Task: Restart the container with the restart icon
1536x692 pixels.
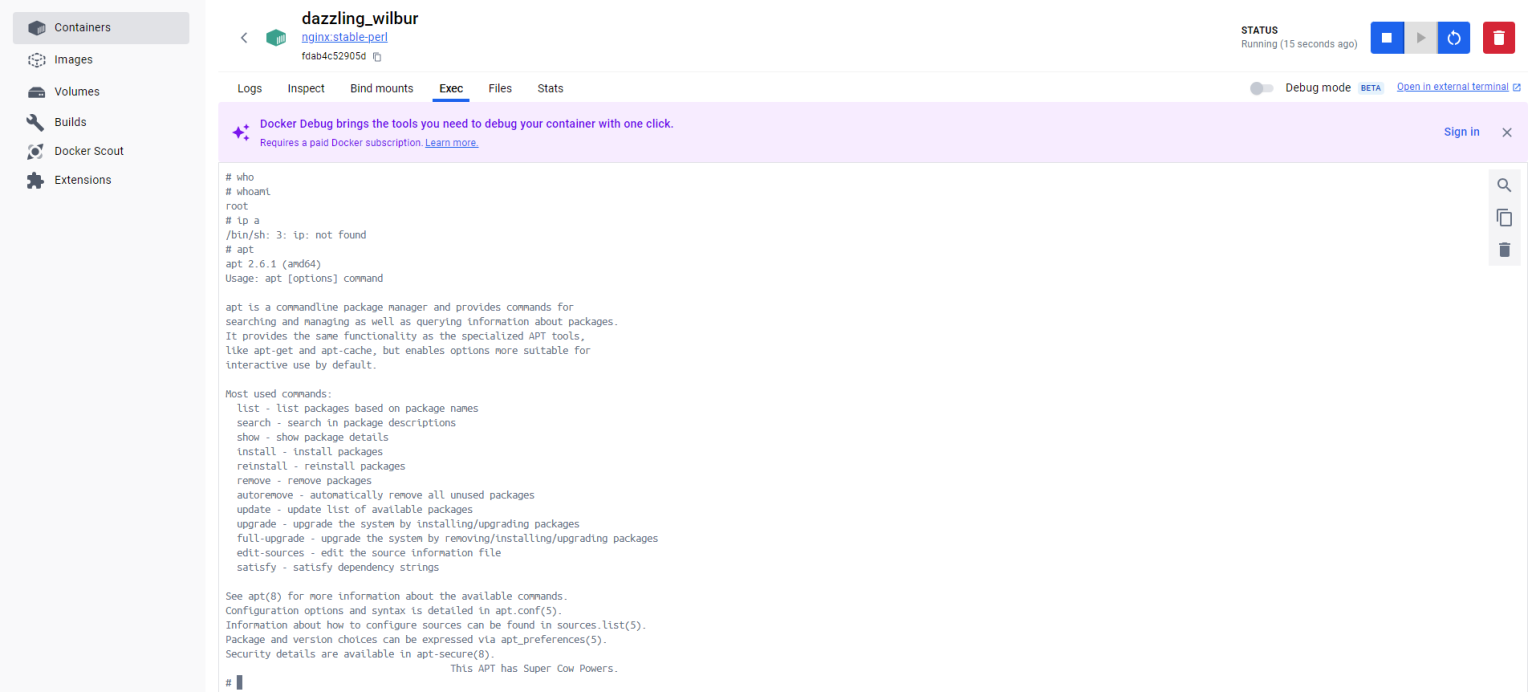Action: point(1454,38)
